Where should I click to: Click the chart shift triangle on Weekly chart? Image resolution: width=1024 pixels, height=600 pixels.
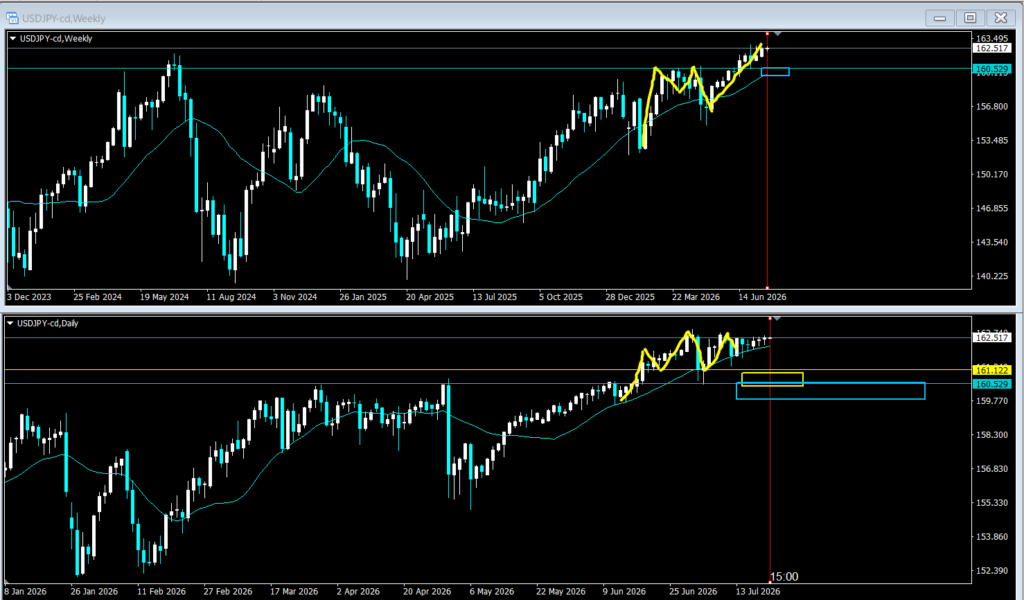777,33
